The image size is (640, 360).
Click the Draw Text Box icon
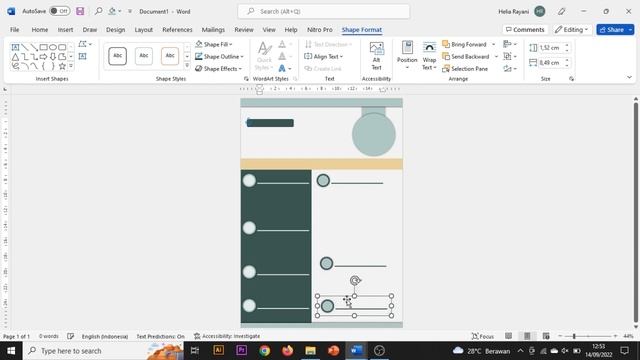point(82,56)
